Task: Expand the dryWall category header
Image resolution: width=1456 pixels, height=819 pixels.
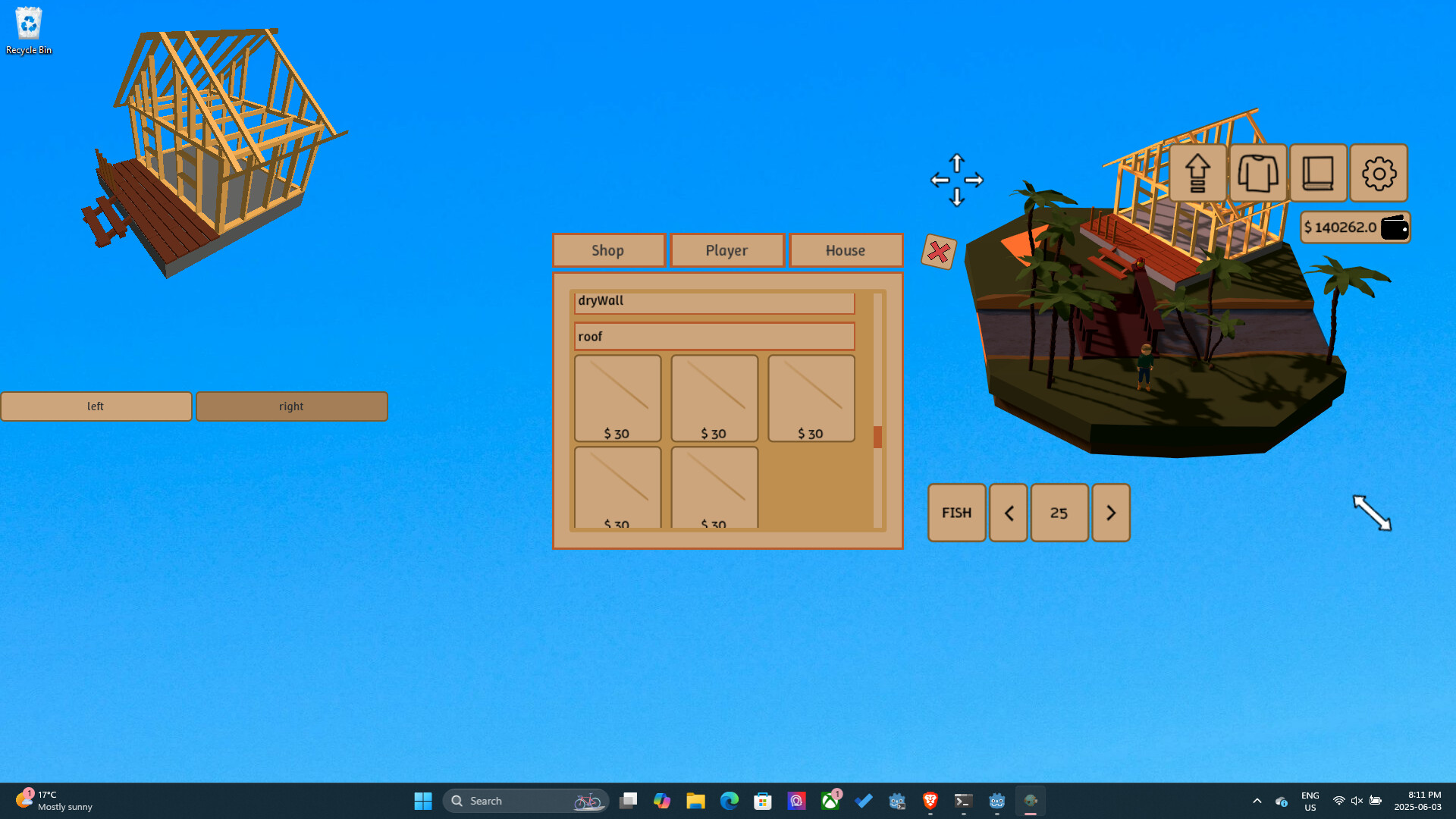Action: pyautogui.click(x=714, y=302)
